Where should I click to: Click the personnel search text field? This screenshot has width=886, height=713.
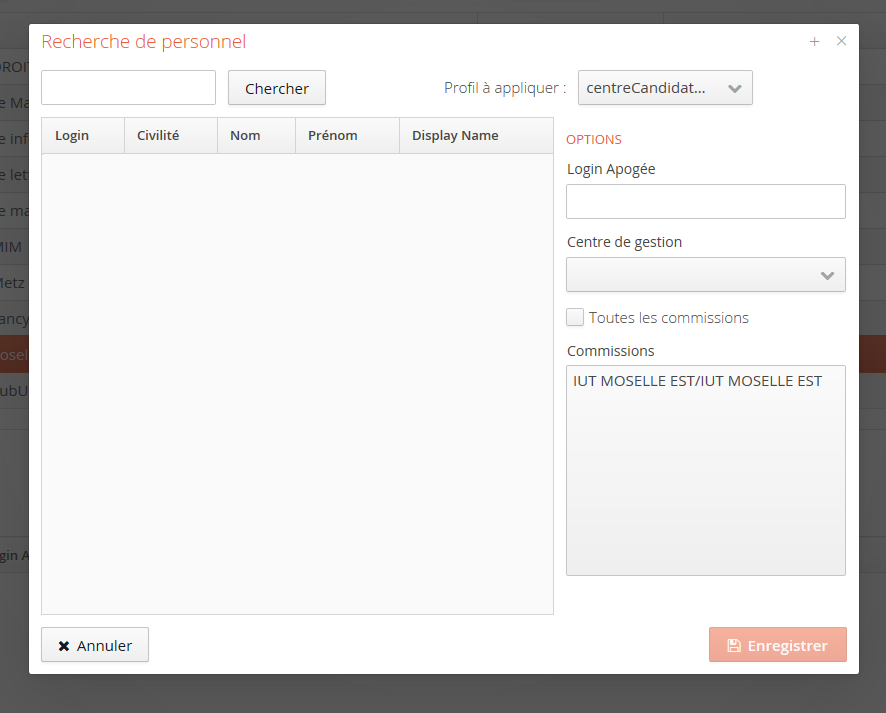(128, 88)
